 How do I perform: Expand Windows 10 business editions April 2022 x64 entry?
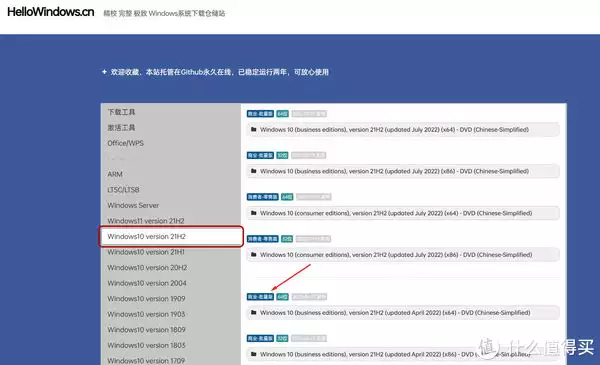[x=403, y=313]
